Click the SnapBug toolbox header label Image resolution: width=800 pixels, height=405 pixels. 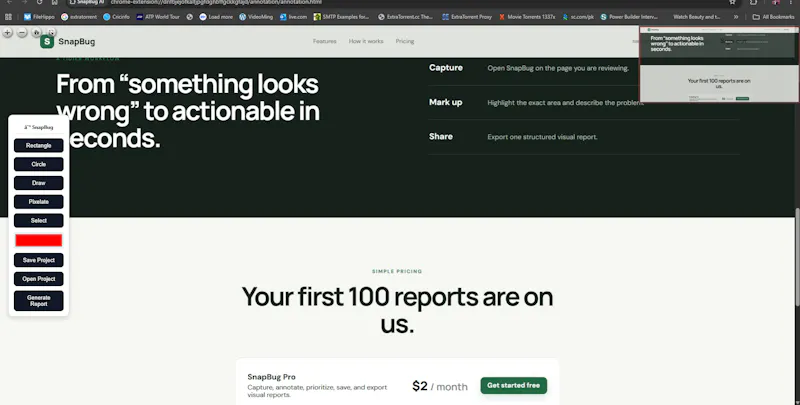pos(39,127)
